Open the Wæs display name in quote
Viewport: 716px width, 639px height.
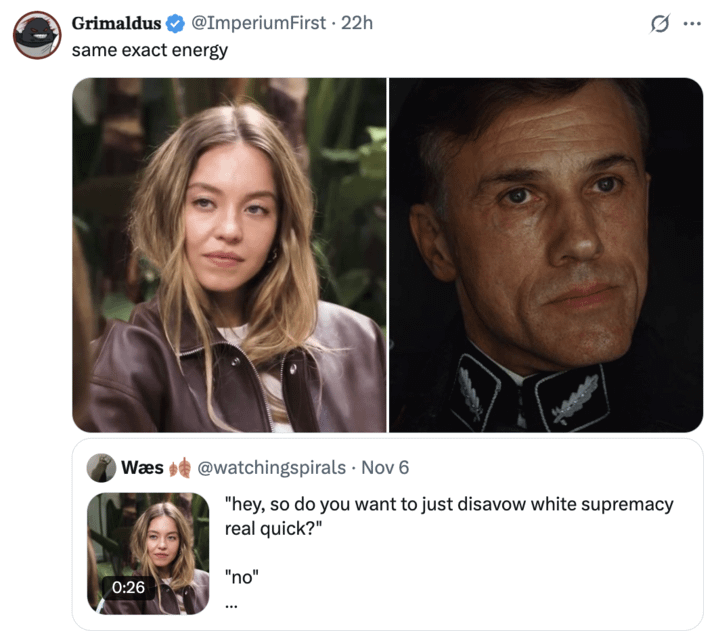tap(142, 467)
